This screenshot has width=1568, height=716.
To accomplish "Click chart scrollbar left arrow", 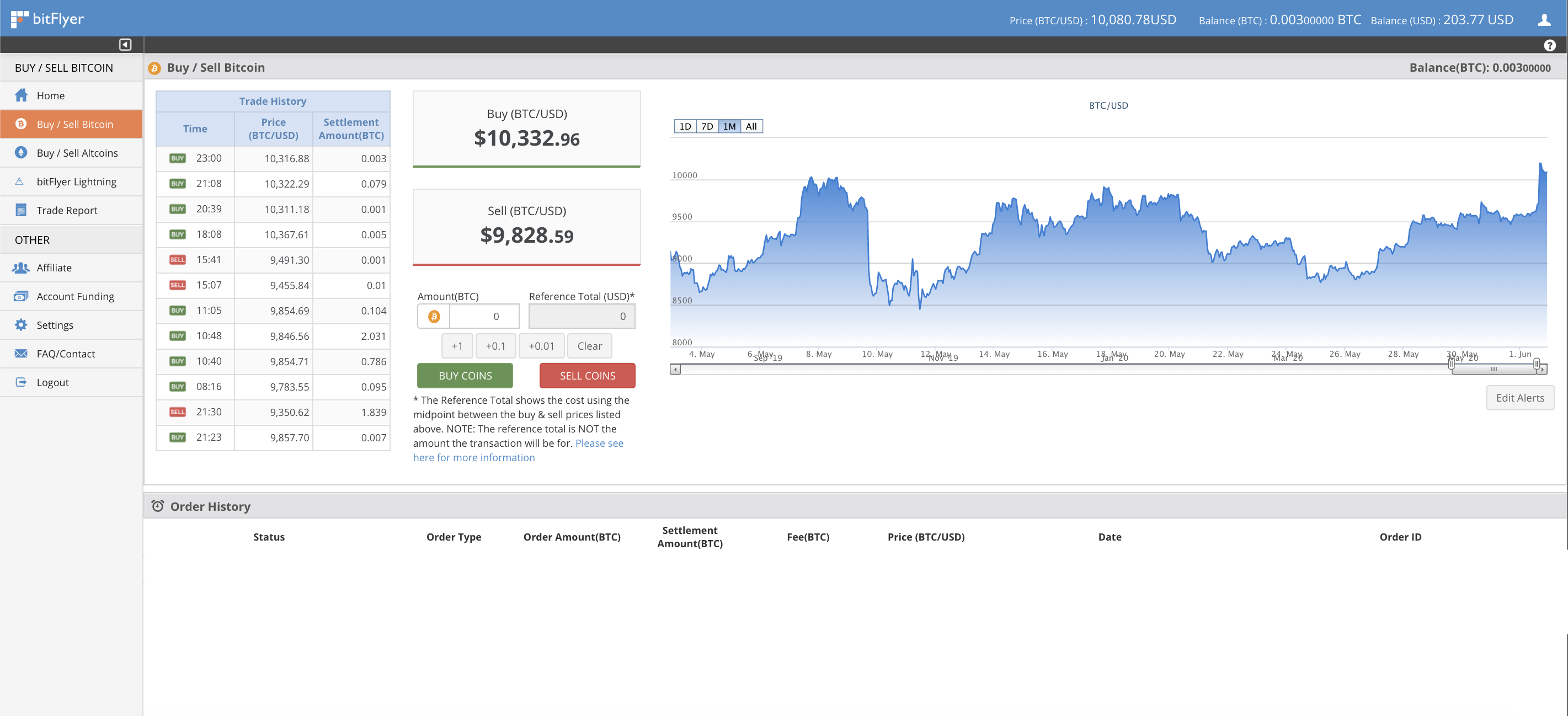I will pyautogui.click(x=675, y=369).
